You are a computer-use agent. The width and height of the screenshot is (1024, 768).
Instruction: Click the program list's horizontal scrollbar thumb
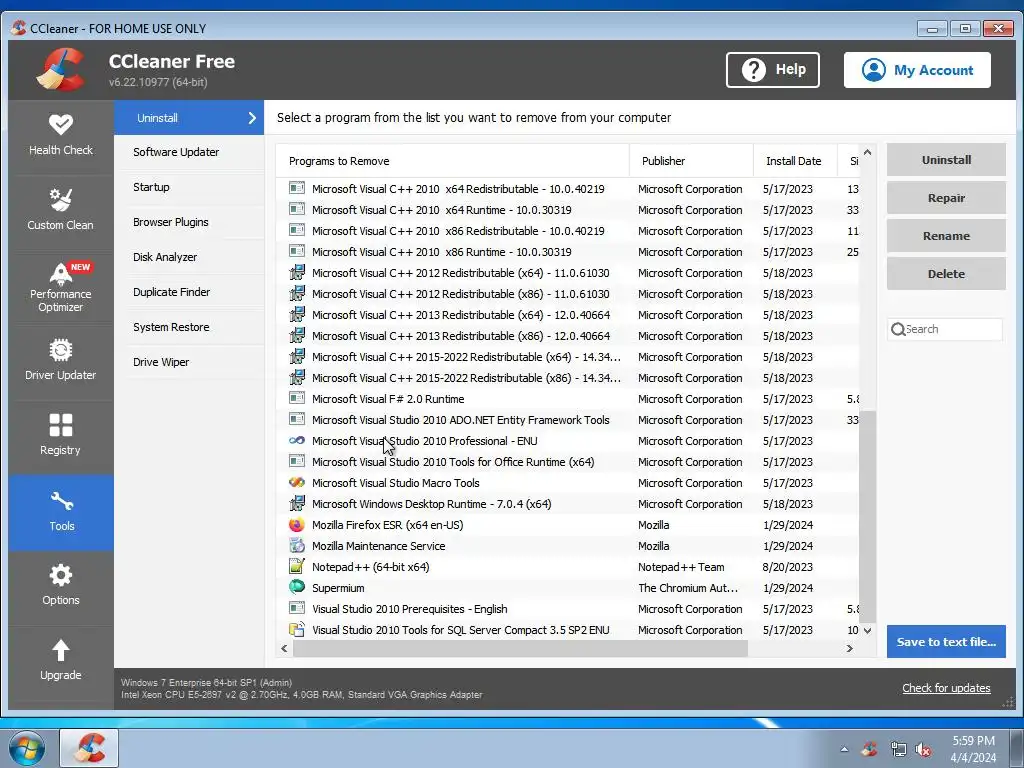point(520,648)
